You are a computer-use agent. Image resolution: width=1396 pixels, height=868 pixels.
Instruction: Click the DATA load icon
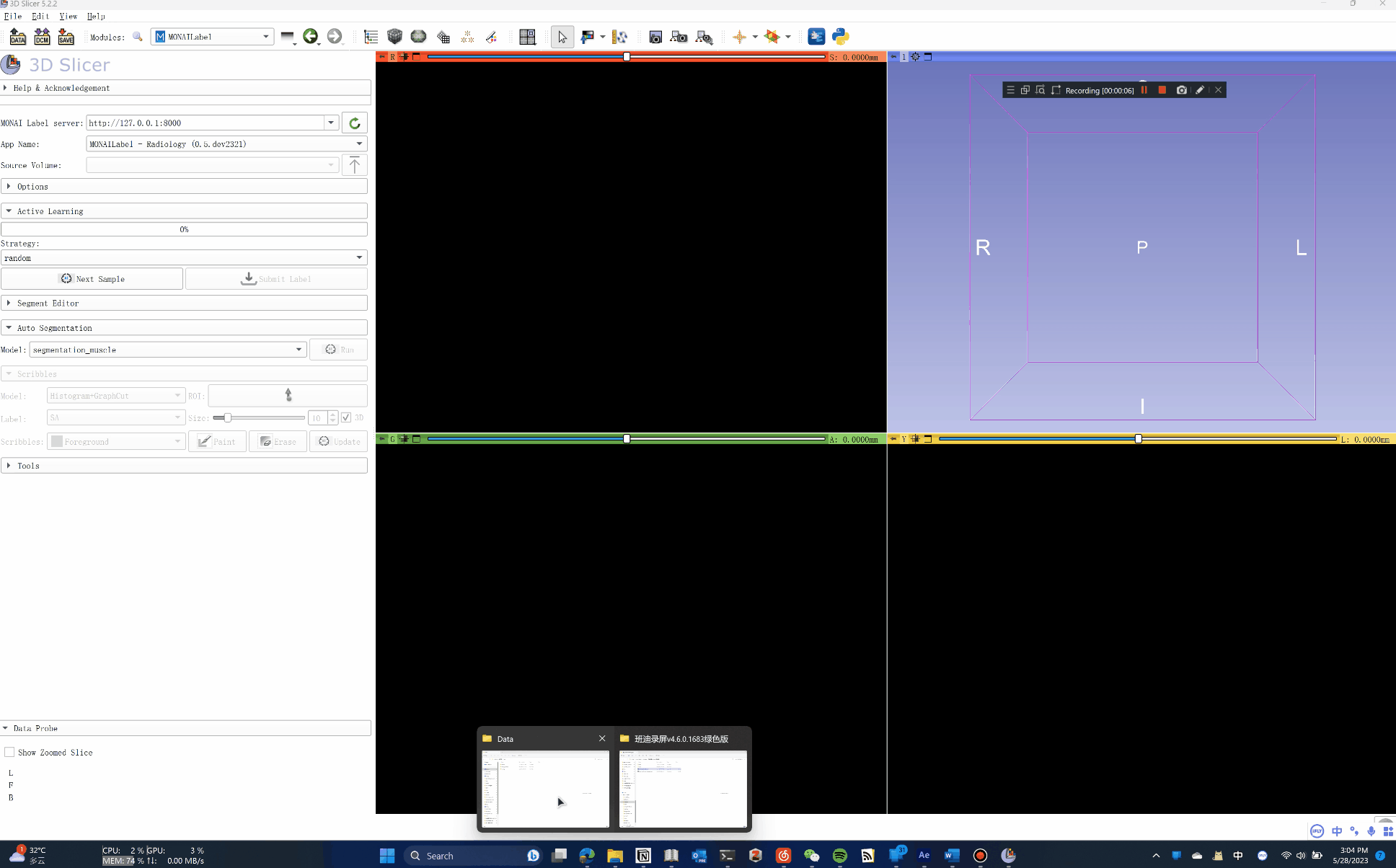point(17,37)
